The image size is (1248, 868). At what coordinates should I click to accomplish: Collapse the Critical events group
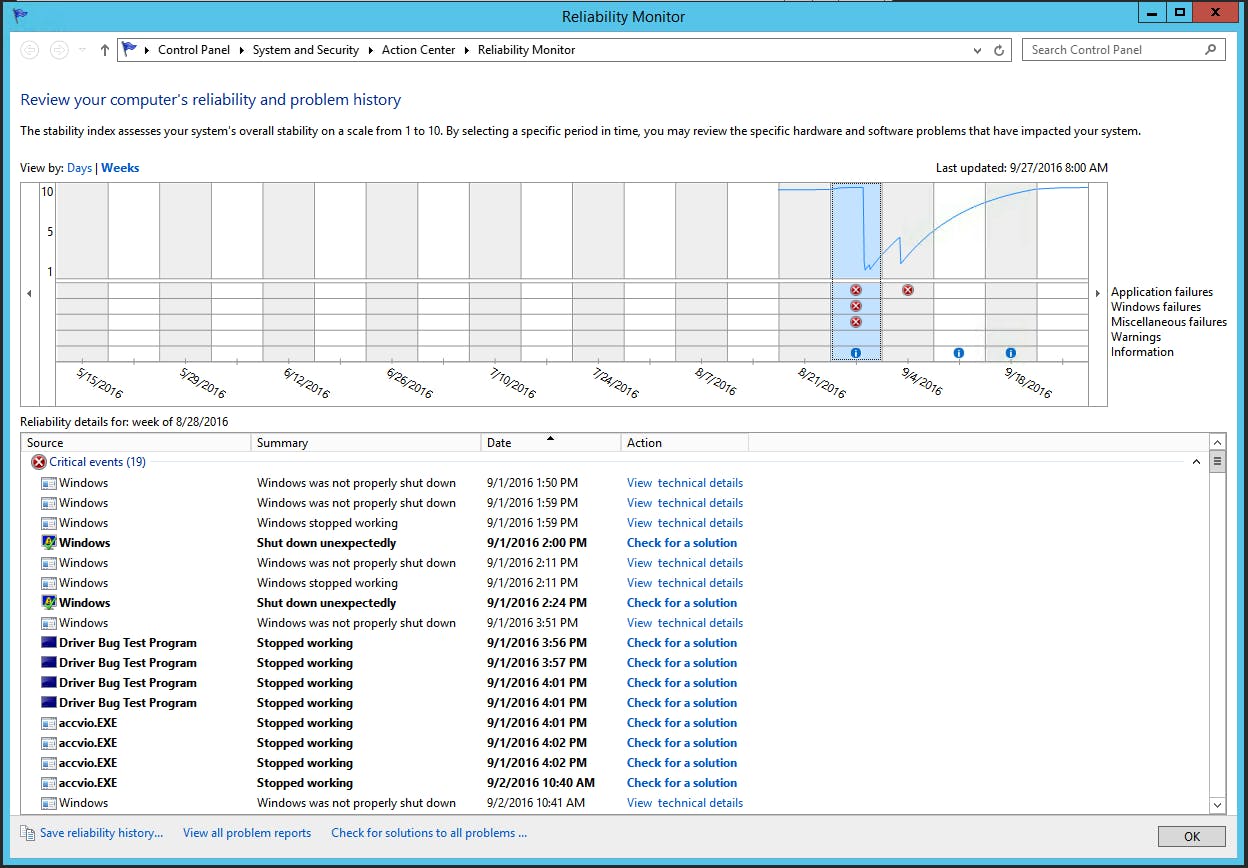point(1197,461)
